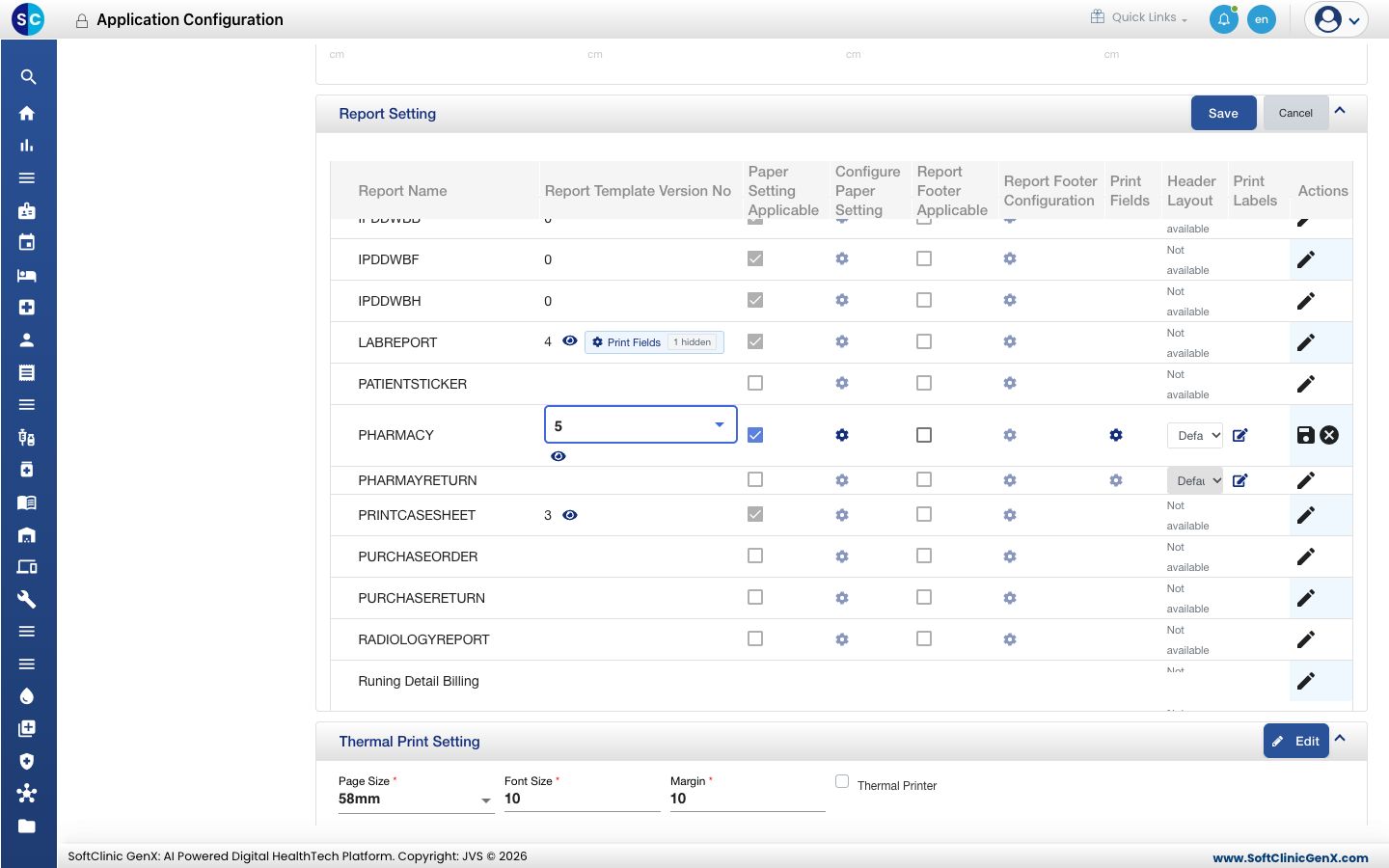The image size is (1389, 868).
Task: Switch language using the en button
Action: [1262, 19]
